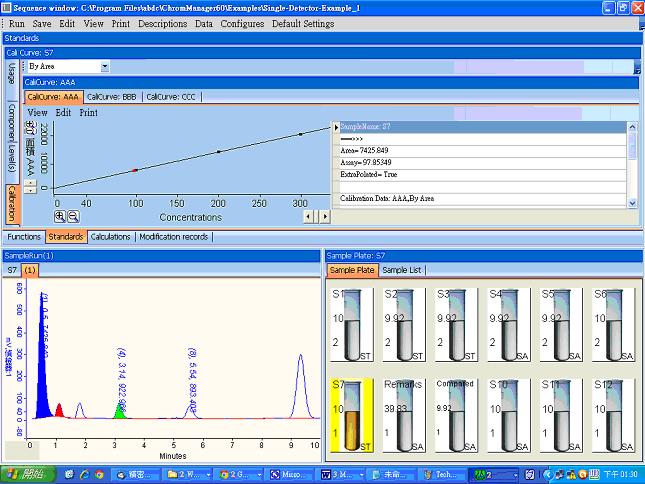645x484 pixels.
Task: Open calibration curve Print menu
Action: pos(88,113)
